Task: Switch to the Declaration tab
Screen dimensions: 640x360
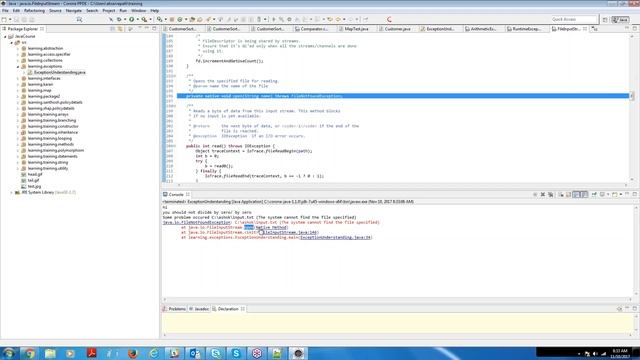Action: point(227,309)
